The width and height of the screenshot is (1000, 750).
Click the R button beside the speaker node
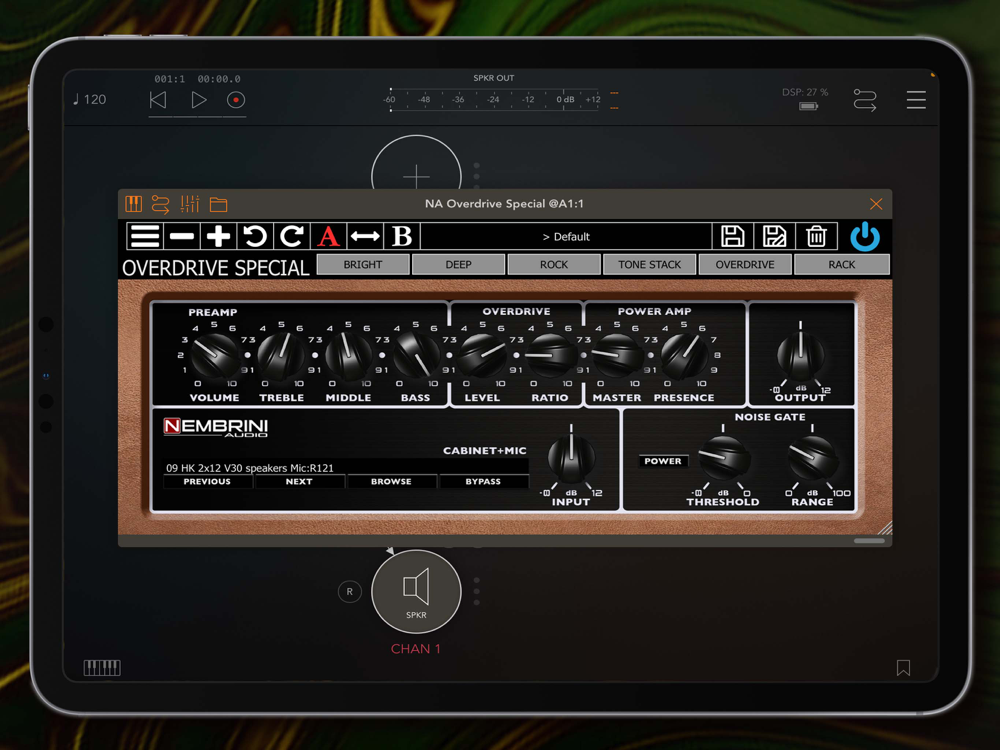[x=349, y=592]
